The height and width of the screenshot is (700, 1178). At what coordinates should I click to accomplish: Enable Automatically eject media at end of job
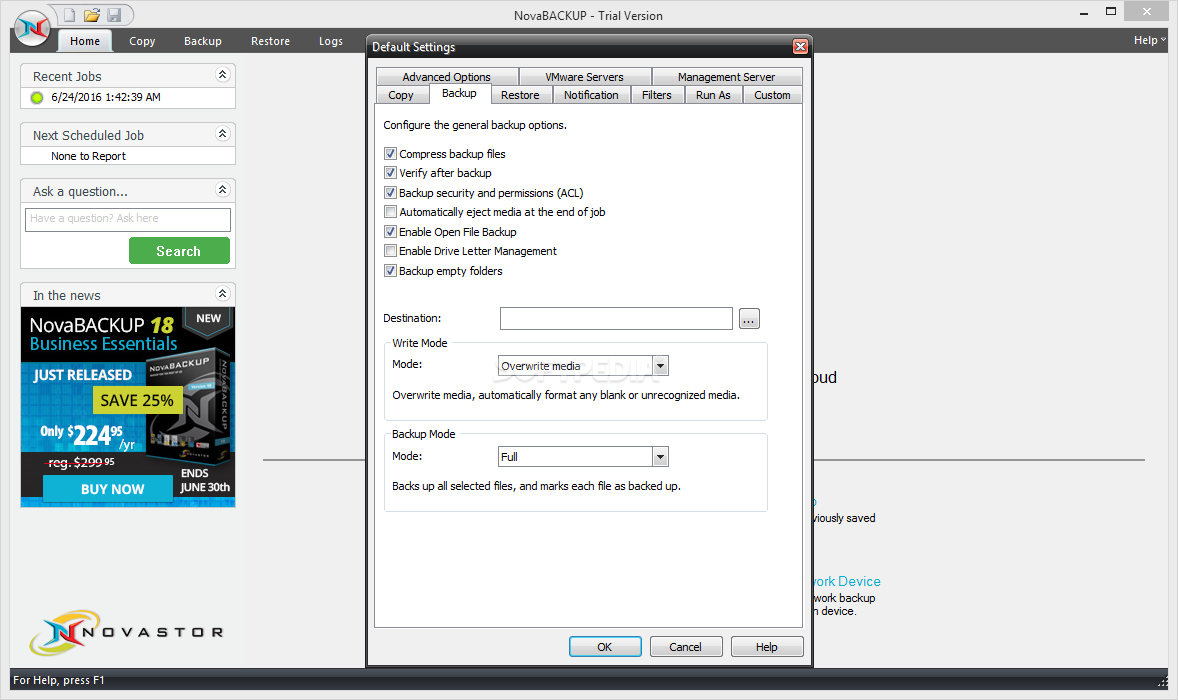tap(390, 212)
